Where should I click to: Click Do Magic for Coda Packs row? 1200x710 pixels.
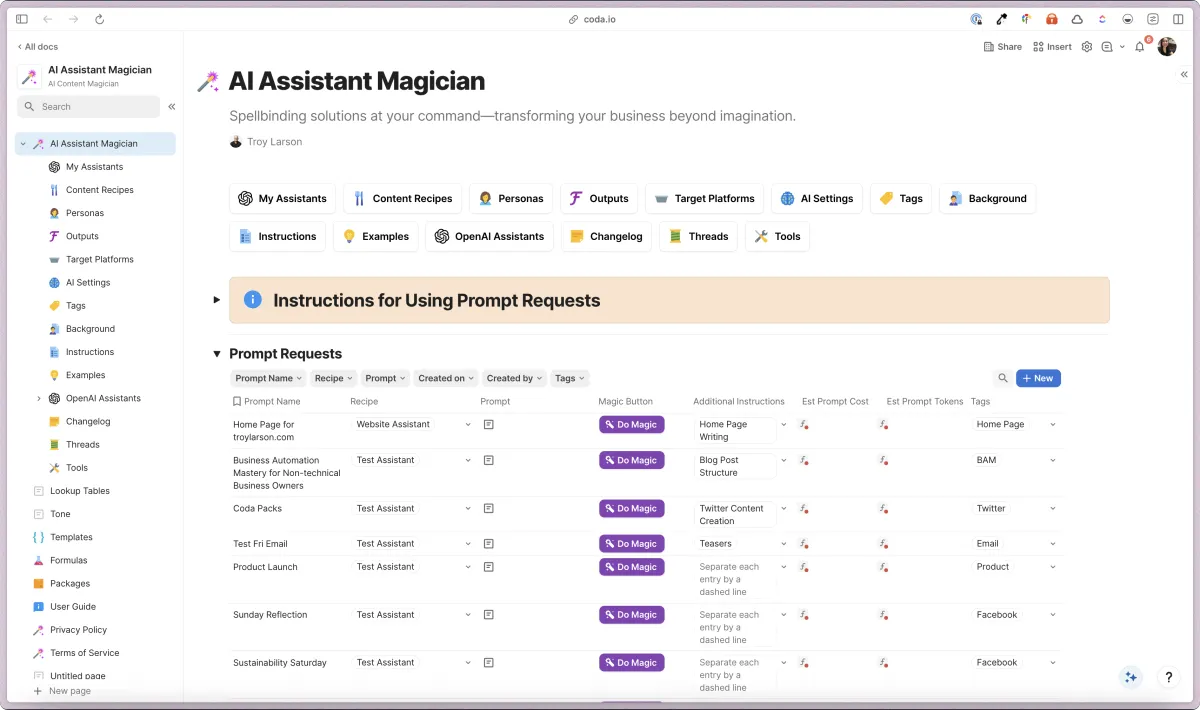tap(631, 509)
